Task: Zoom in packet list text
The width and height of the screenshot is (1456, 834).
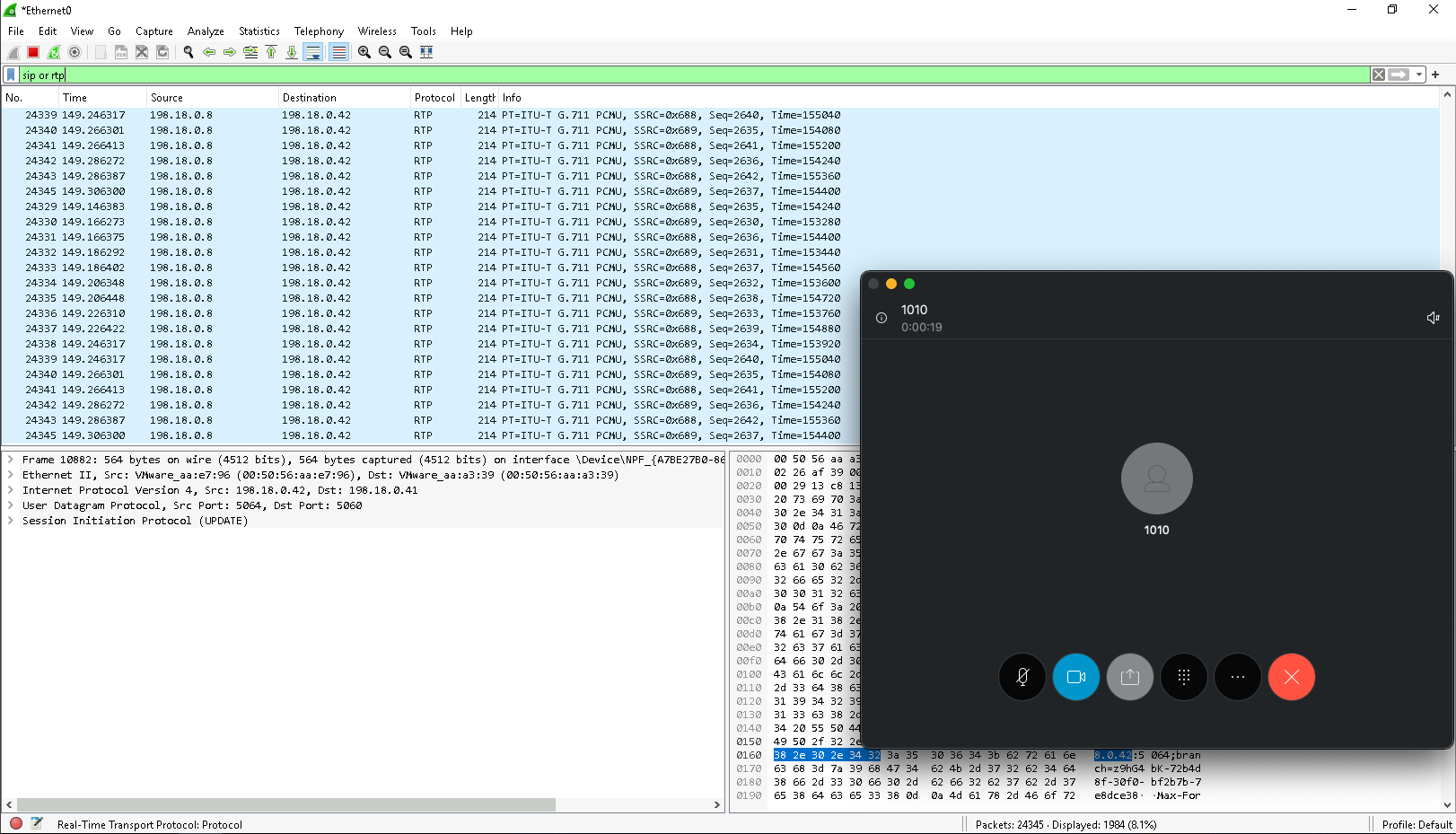Action: click(364, 52)
